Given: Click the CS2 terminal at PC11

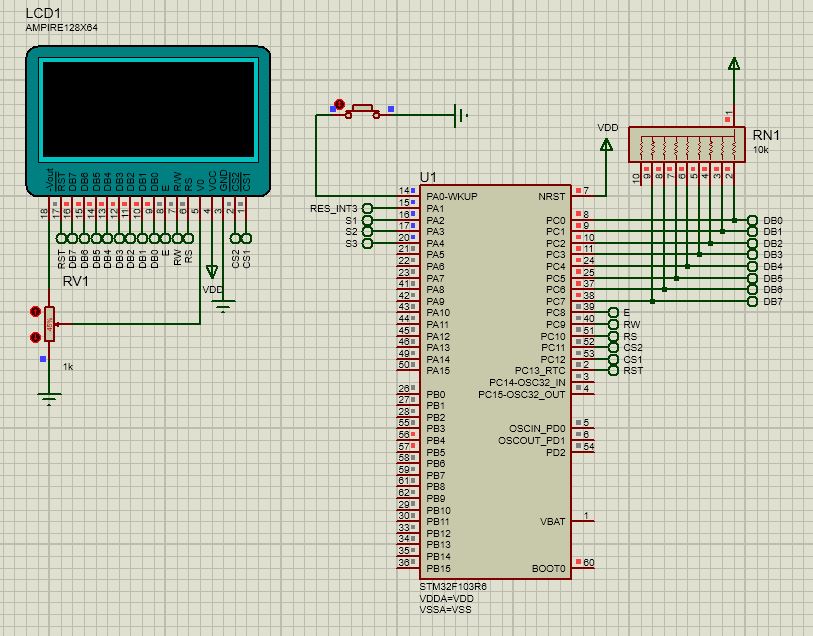Looking at the screenshot, I should tap(613, 347).
